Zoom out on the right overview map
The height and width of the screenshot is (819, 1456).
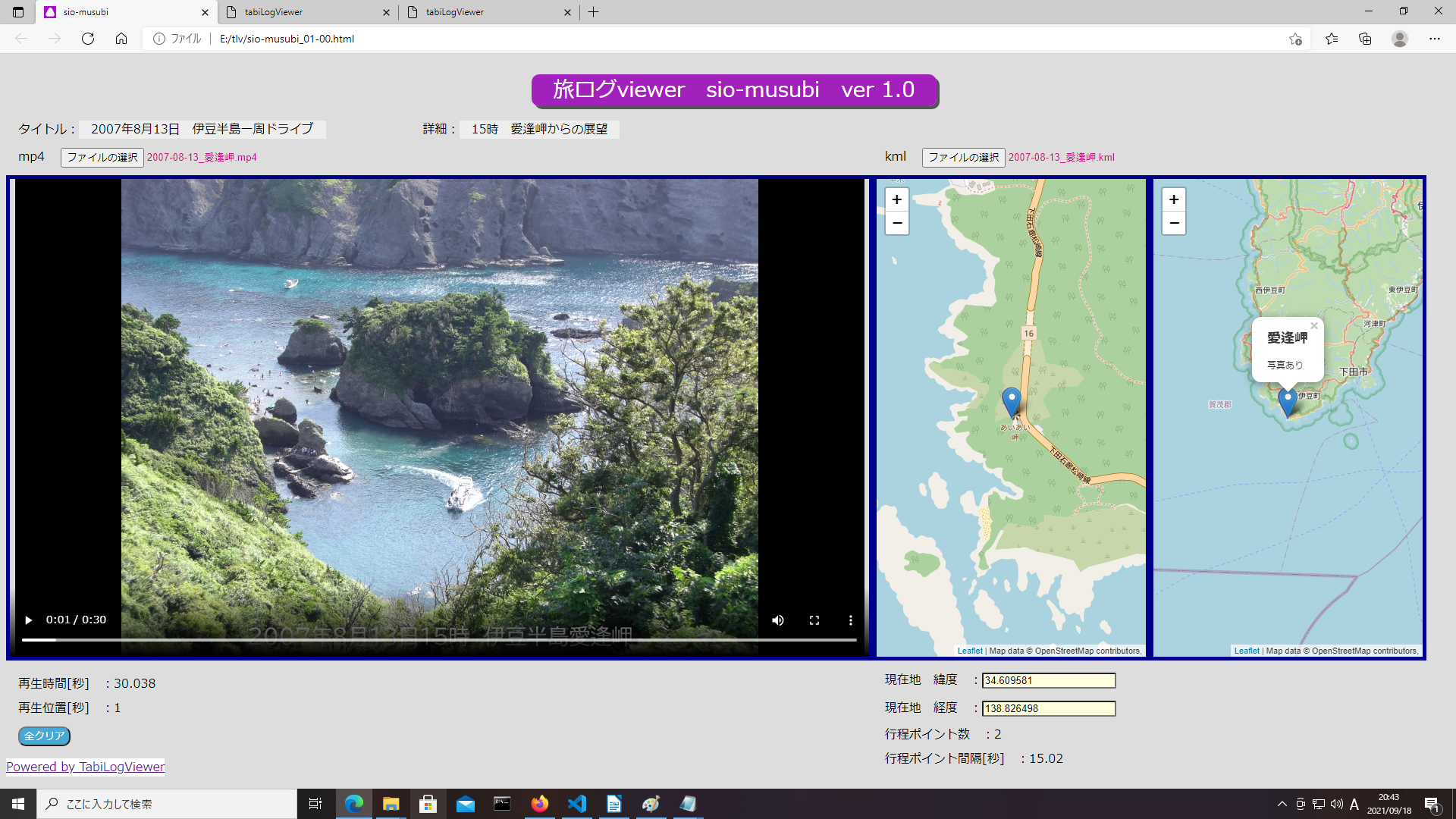point(1174,223)
